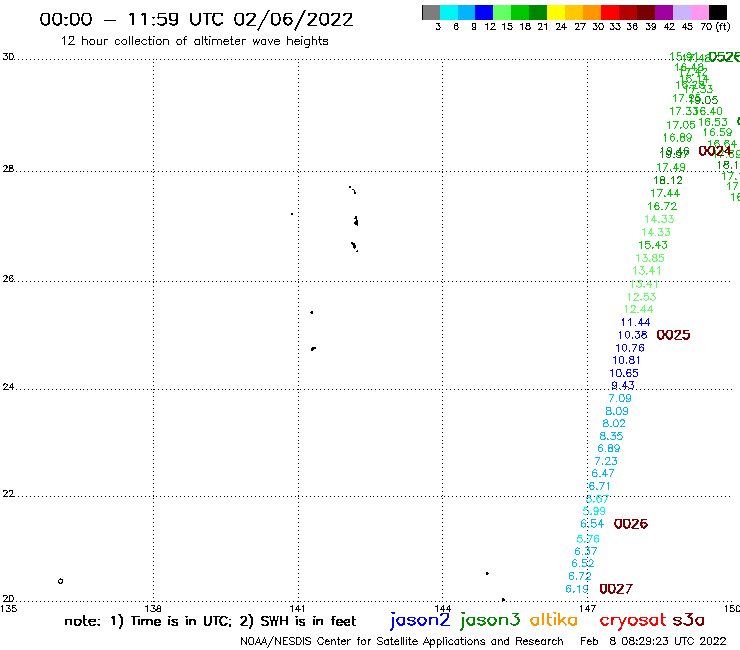Click the latitude 22 axis label

point(8,494)
